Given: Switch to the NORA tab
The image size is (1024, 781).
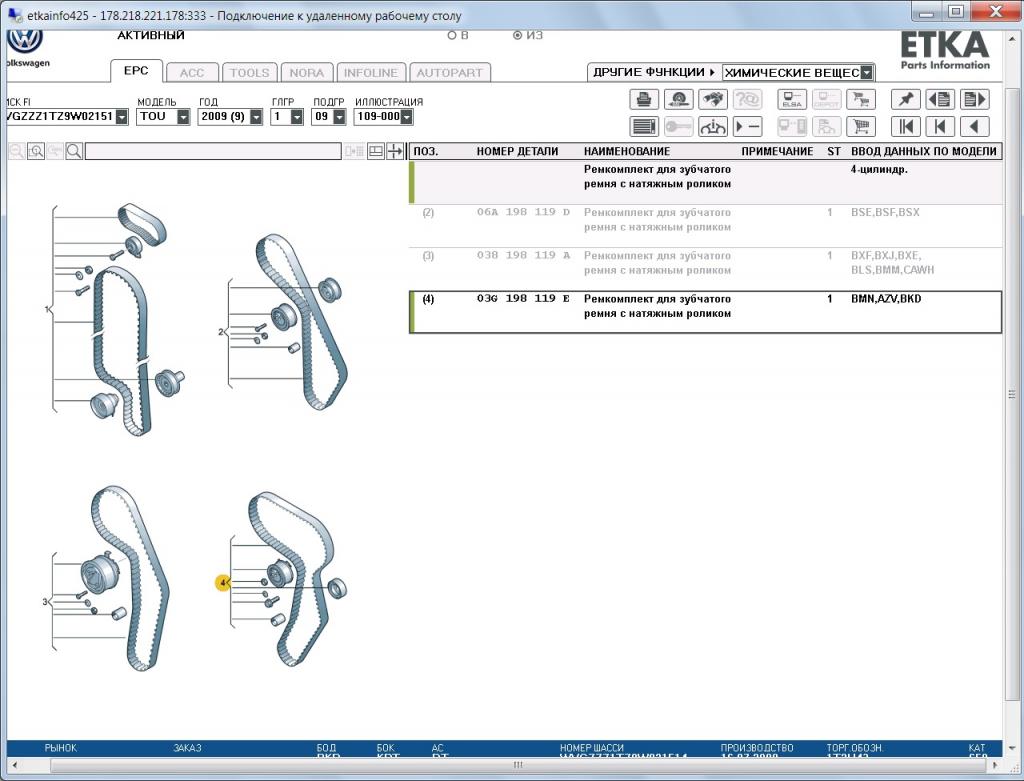Looking at the screenshot, I should [307, 72].
